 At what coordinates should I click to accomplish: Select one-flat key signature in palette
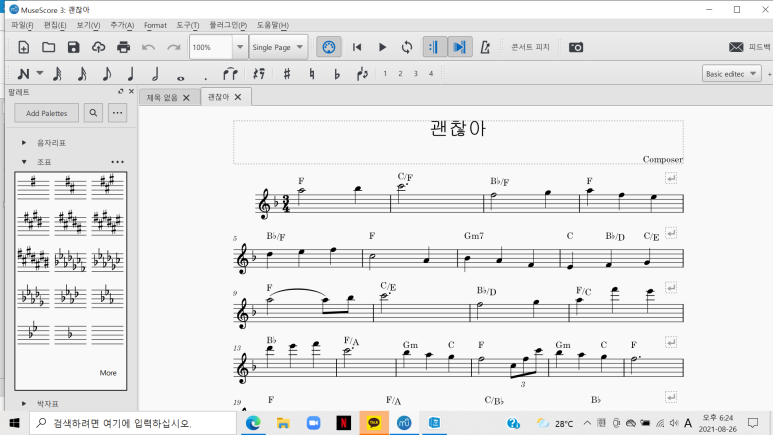(x=70, y=333)
